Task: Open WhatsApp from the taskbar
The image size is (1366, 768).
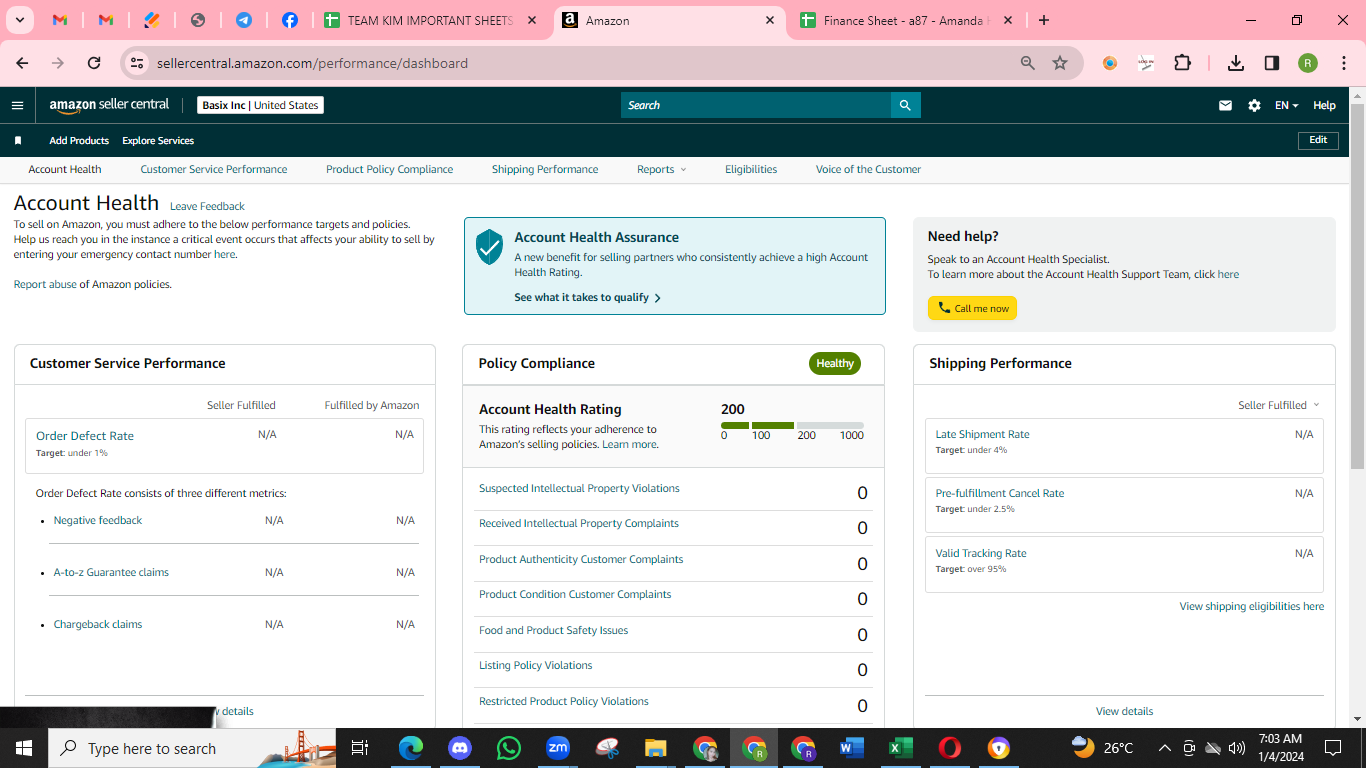Action: (x=509, y=748)
